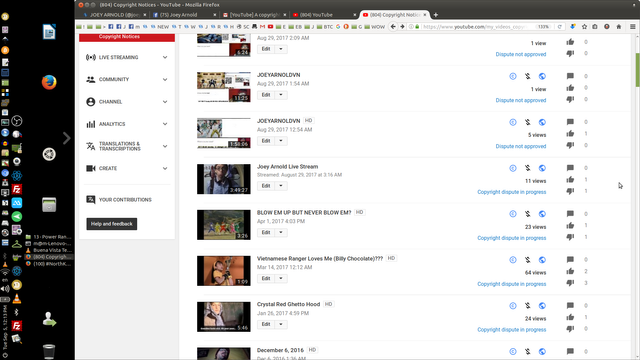Click monetization icon for Vietnamese Ranger video

pyautogui.click(x=527, y=260)
